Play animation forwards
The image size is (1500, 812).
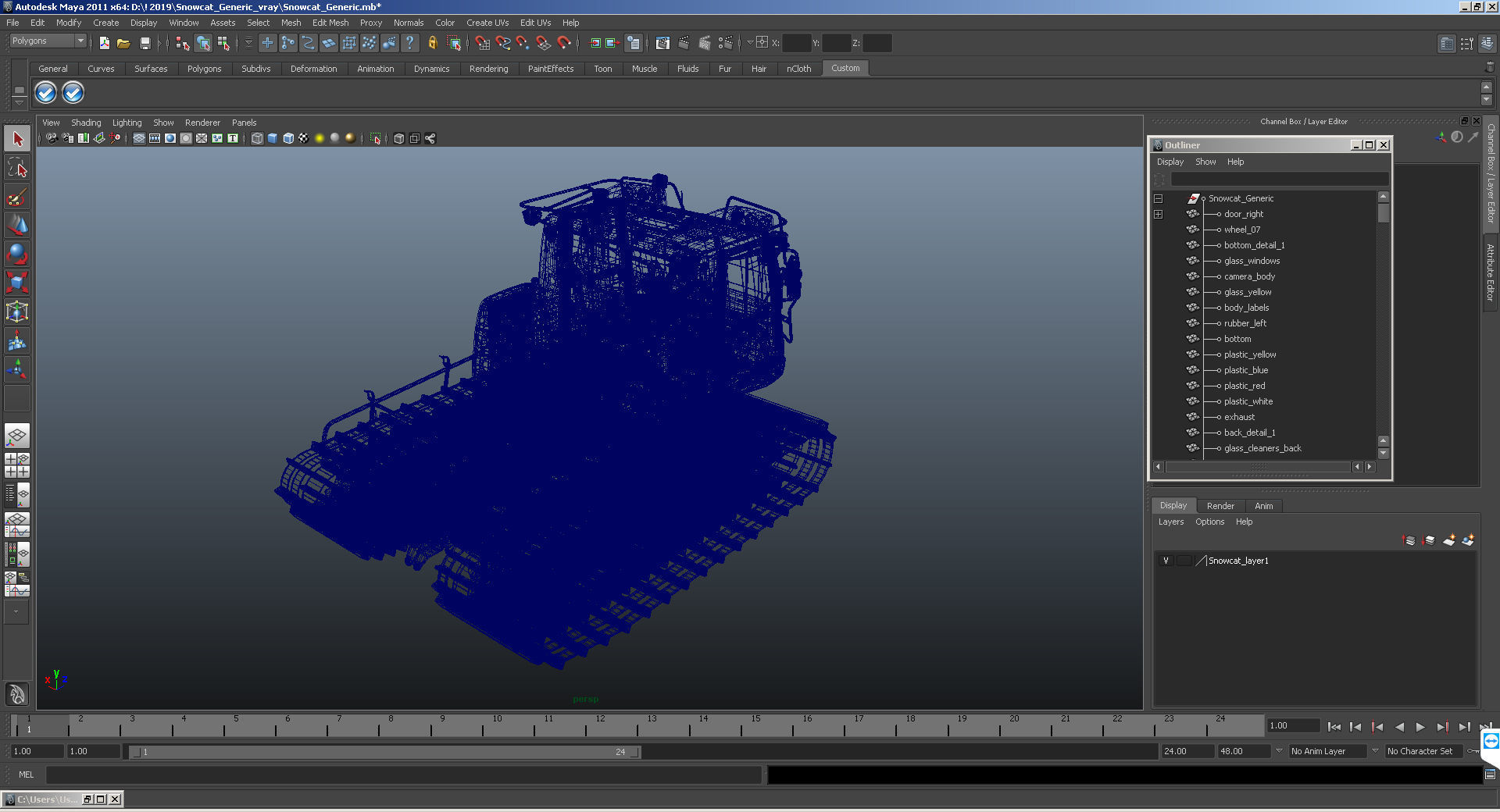click(1420, 727)
